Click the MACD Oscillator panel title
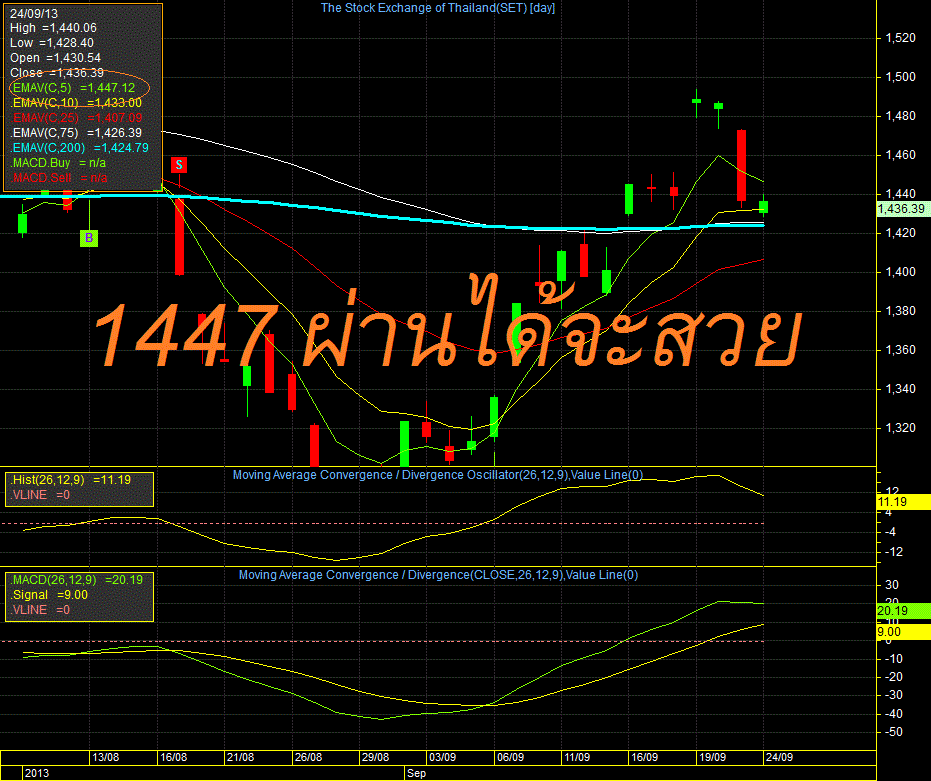Screen dimensions: 931x781 [x=438, y=475]
